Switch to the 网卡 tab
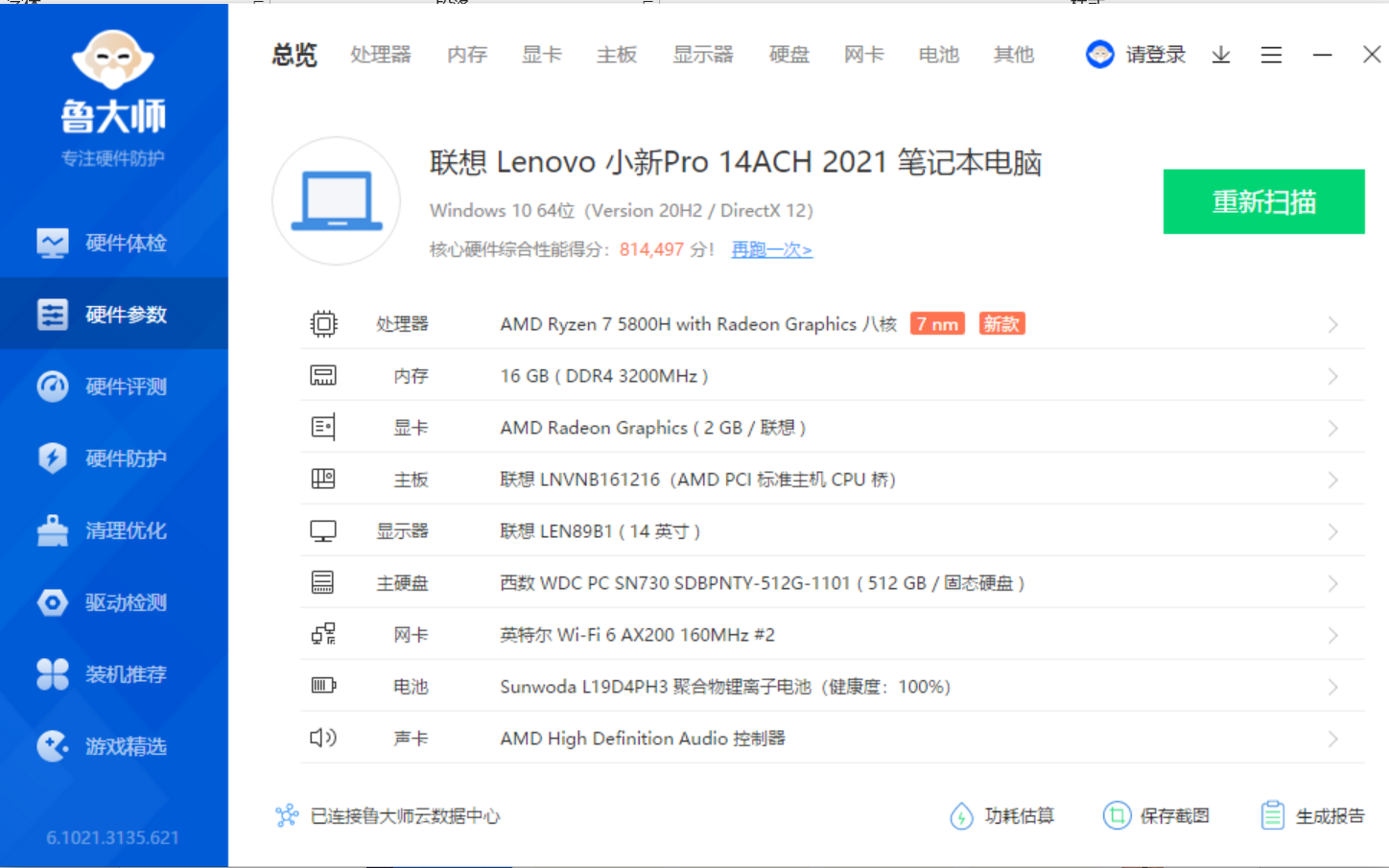This screenshot has width=1389, height=868. pos(864,55)
